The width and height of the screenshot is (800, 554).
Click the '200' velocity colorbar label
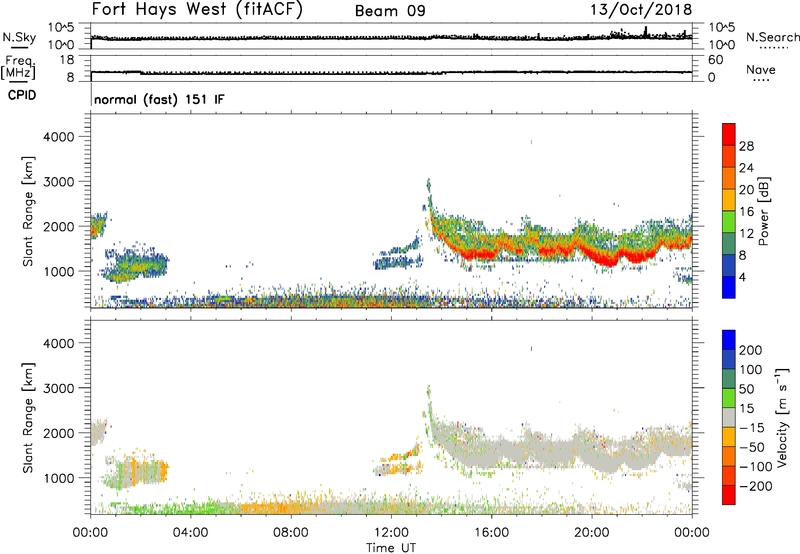751,350
